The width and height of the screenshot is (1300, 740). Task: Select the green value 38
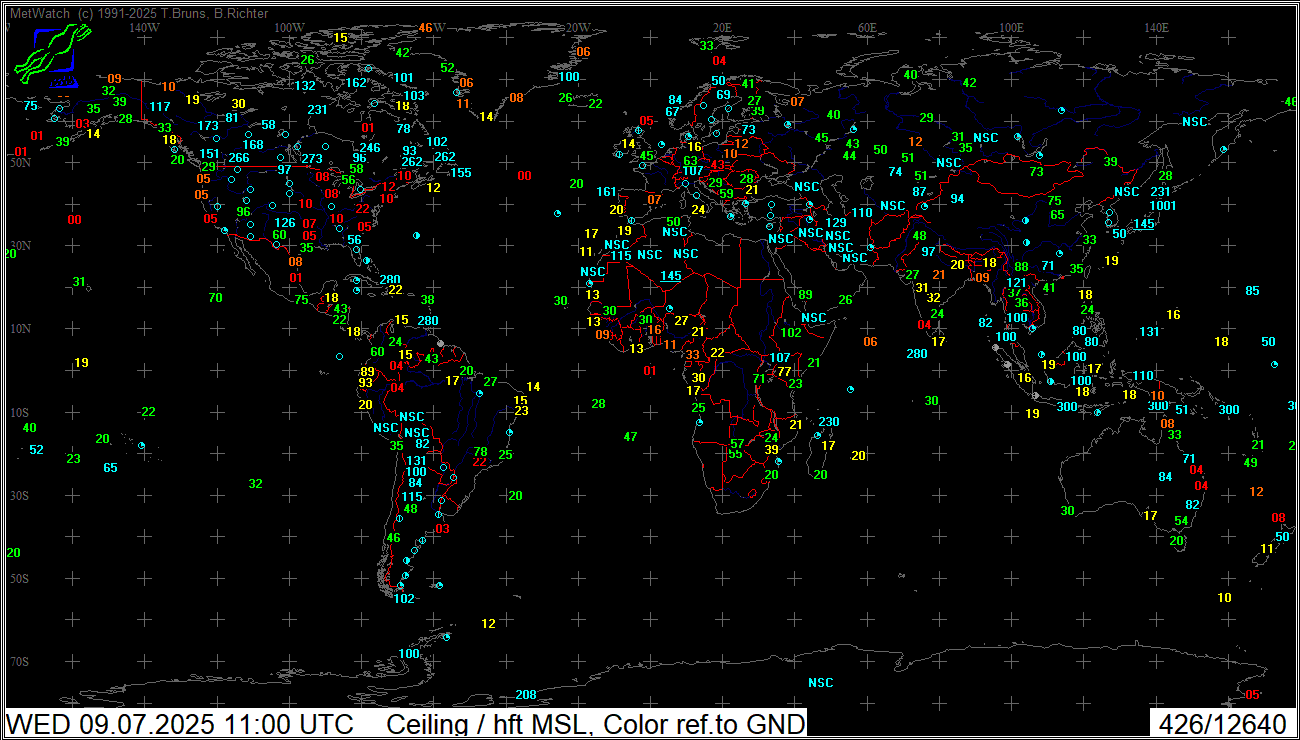point(428,300)
